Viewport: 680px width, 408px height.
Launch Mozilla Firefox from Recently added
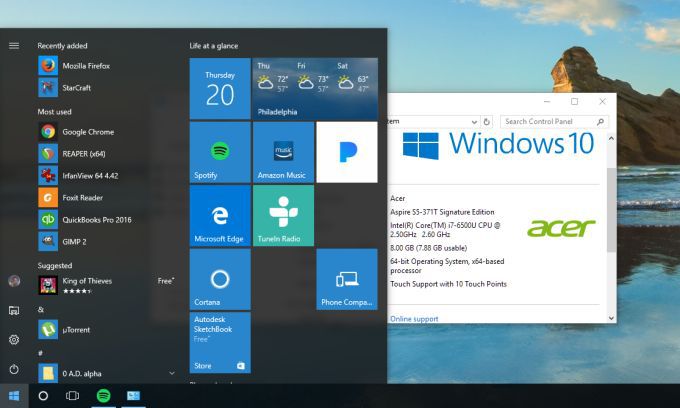point(85,66)
